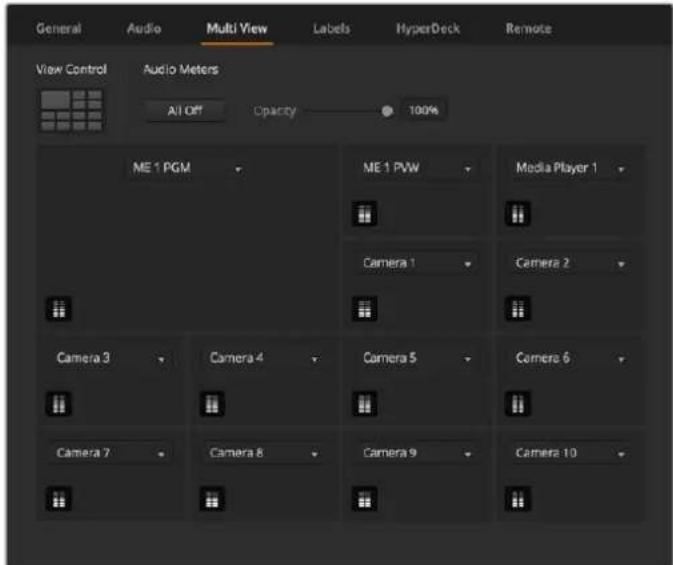
Task: Click the Opacity slider handle
Action: point(387,111)
